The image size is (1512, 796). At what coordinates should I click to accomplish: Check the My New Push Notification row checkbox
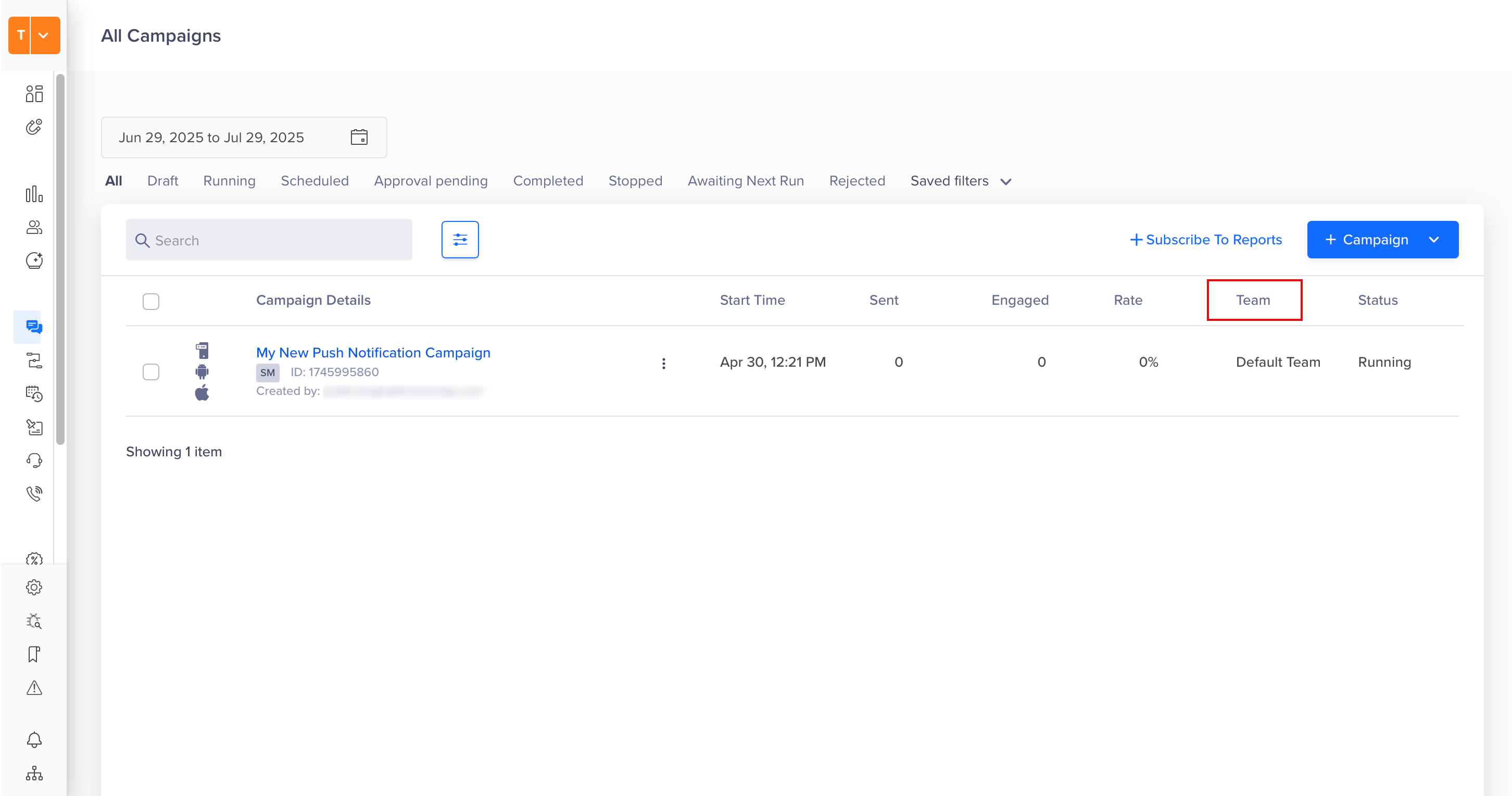click(x=151, y=372)
